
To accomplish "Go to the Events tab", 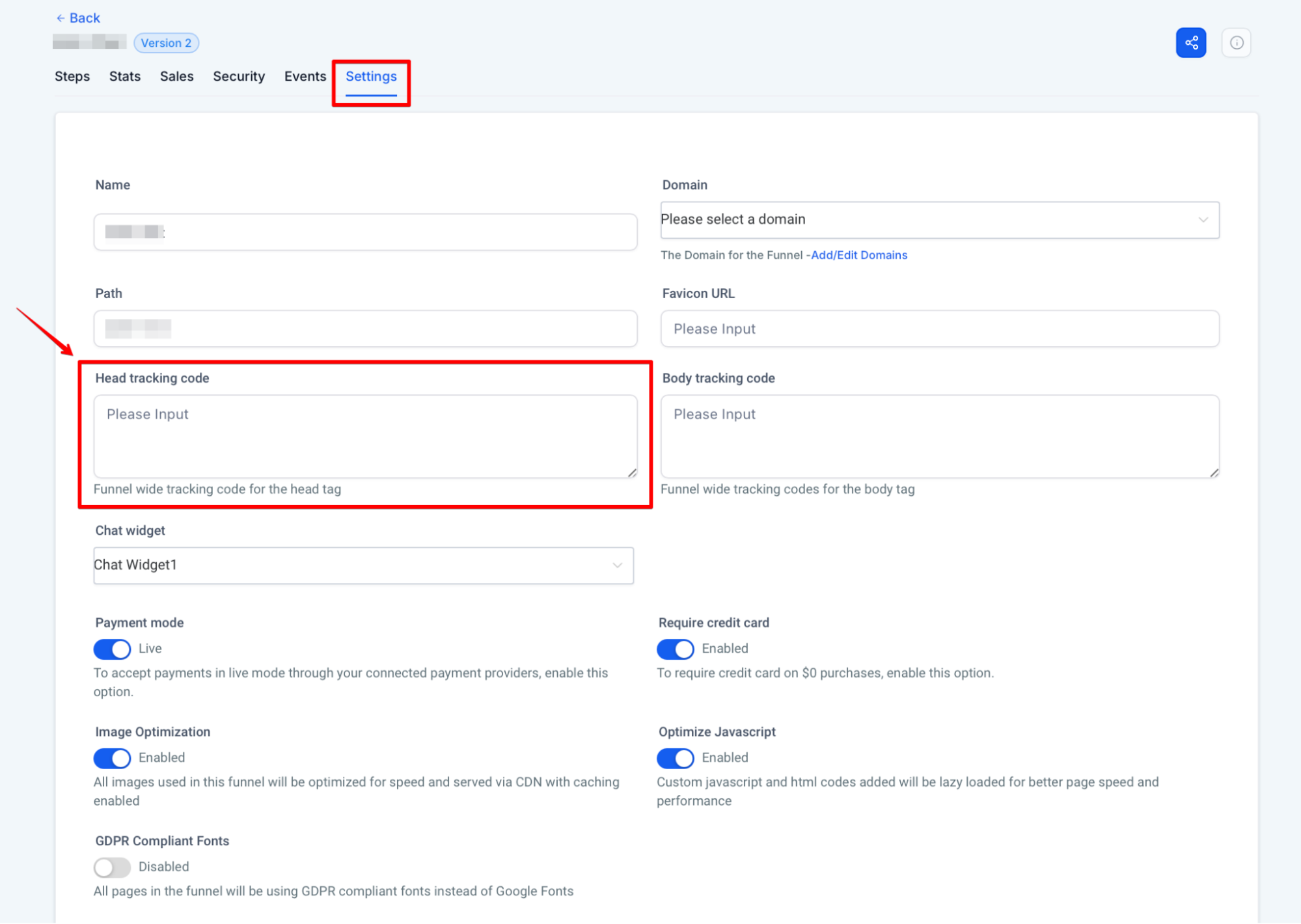I will (x=305, y=76).
